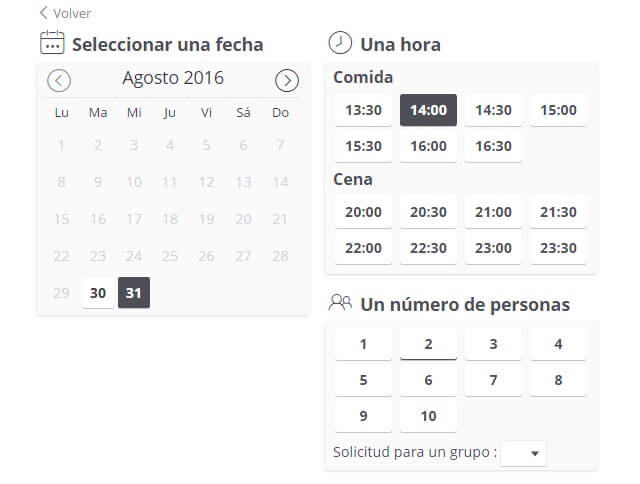Go to the previous month arrow

[59, 80]
